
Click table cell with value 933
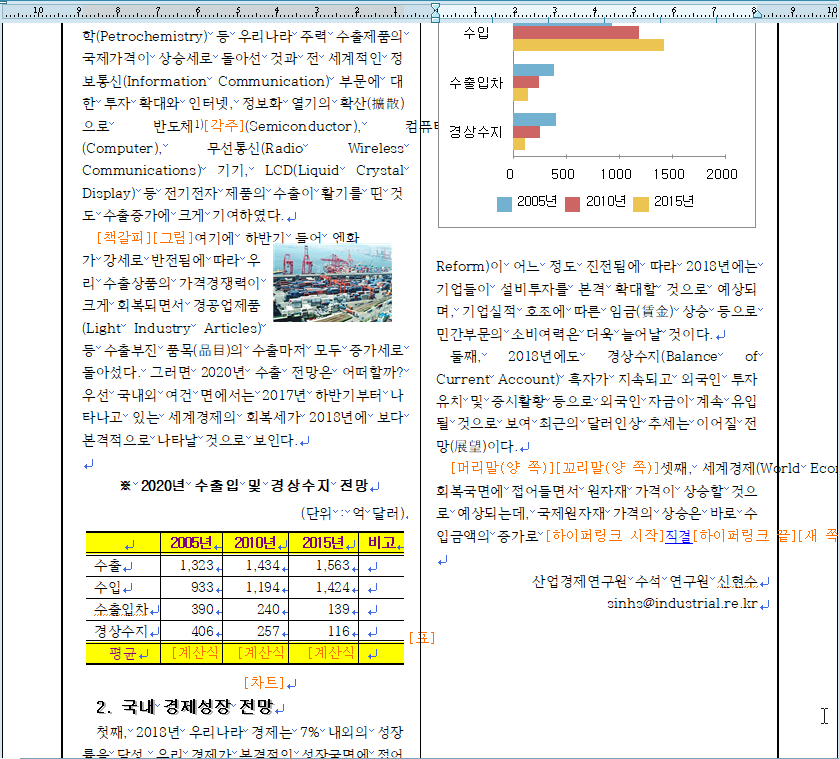point(192,587)
